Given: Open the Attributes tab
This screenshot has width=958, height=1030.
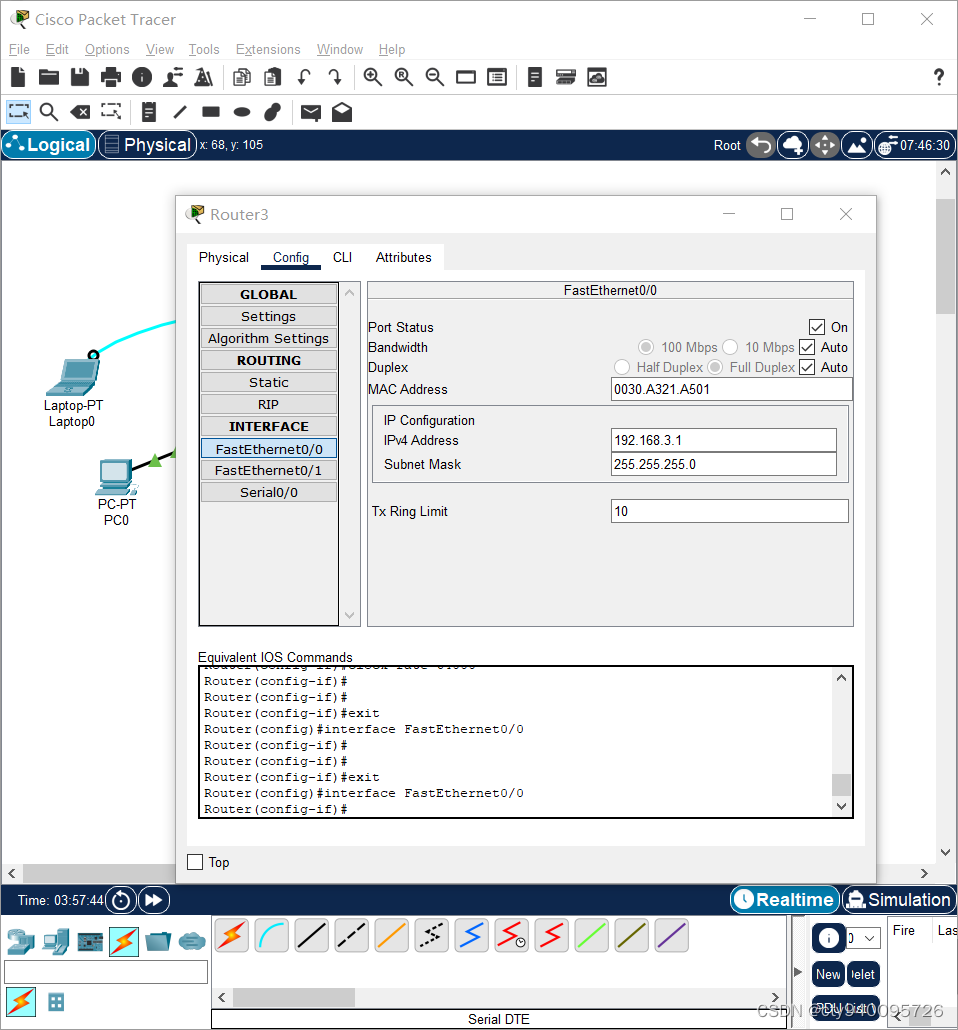Looking at the screenshot, I should [x=403, y=258].
